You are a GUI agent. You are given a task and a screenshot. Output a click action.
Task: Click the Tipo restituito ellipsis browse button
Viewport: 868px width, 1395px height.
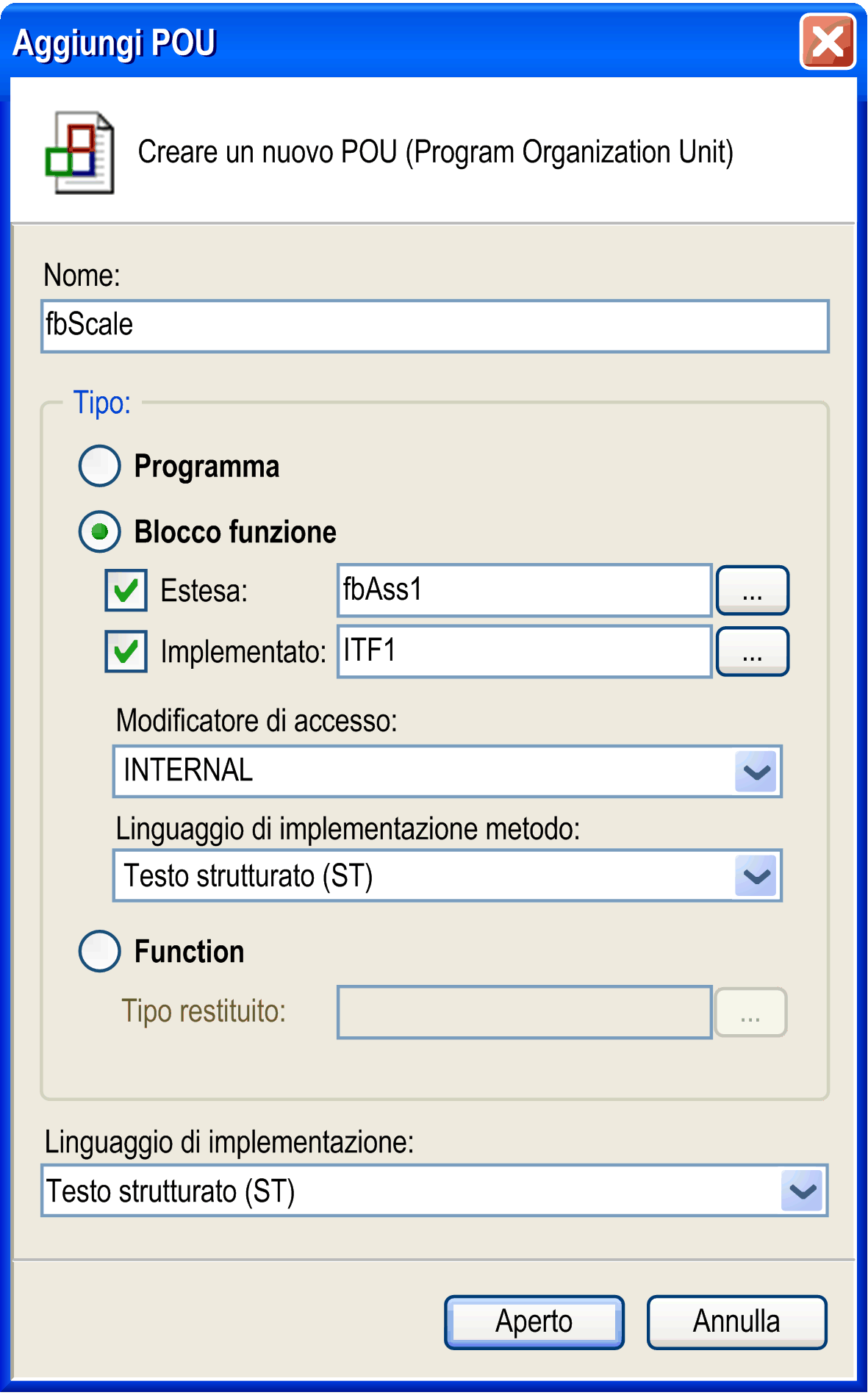pos(751,1012)
